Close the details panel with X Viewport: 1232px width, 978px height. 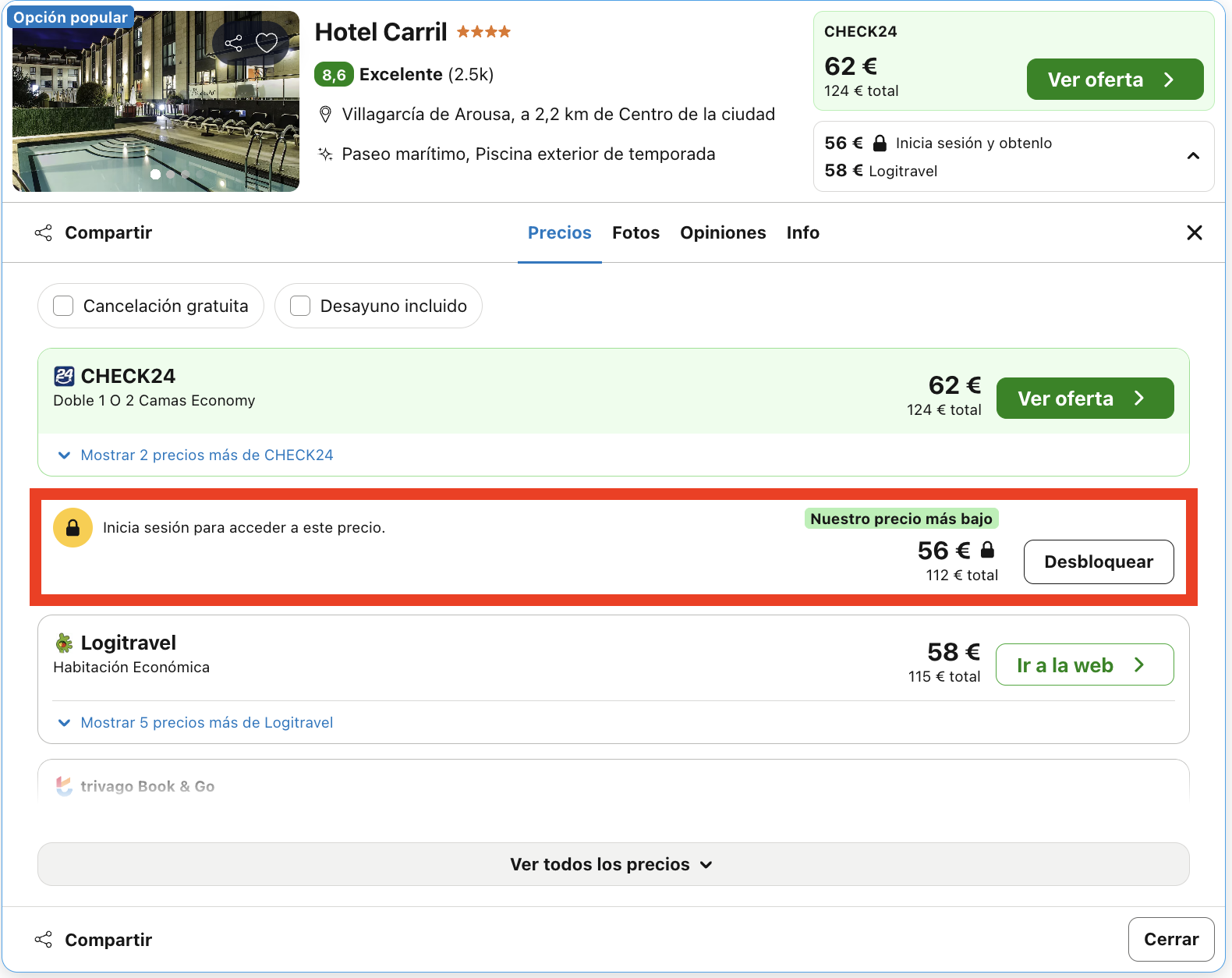click(1194, 232)
